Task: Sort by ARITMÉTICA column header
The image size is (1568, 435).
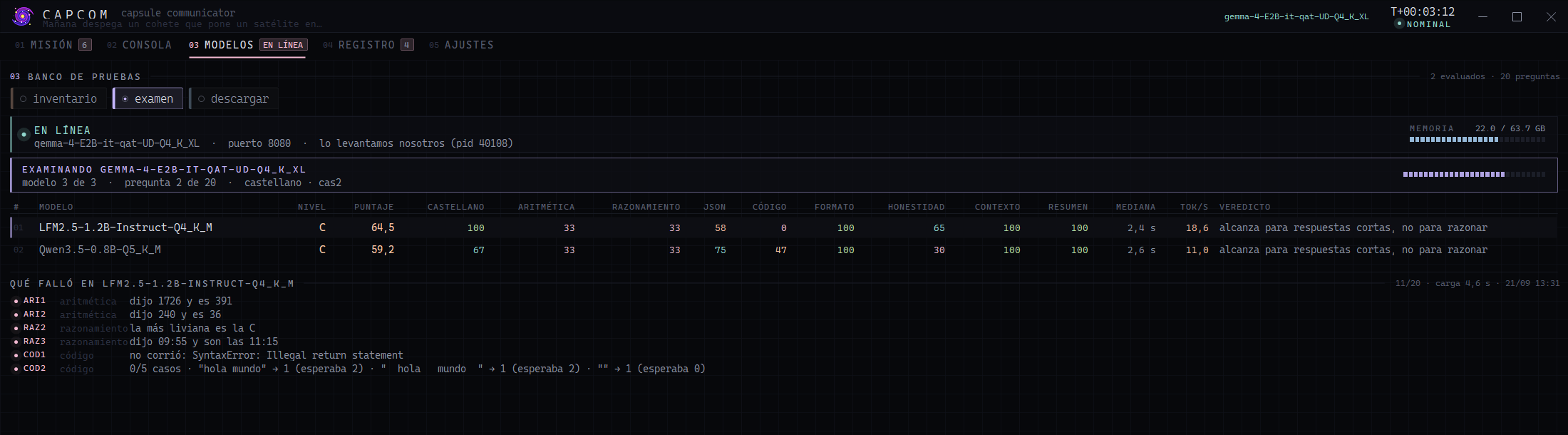Action: 547,207
